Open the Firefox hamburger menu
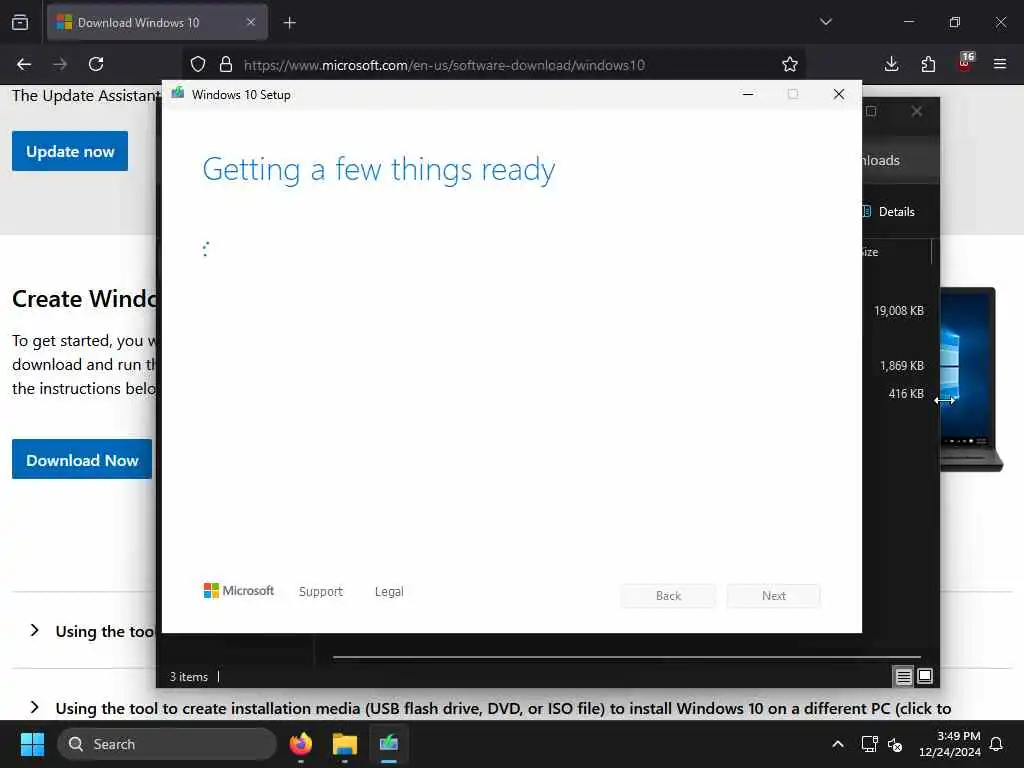 tap(1000, 64)
